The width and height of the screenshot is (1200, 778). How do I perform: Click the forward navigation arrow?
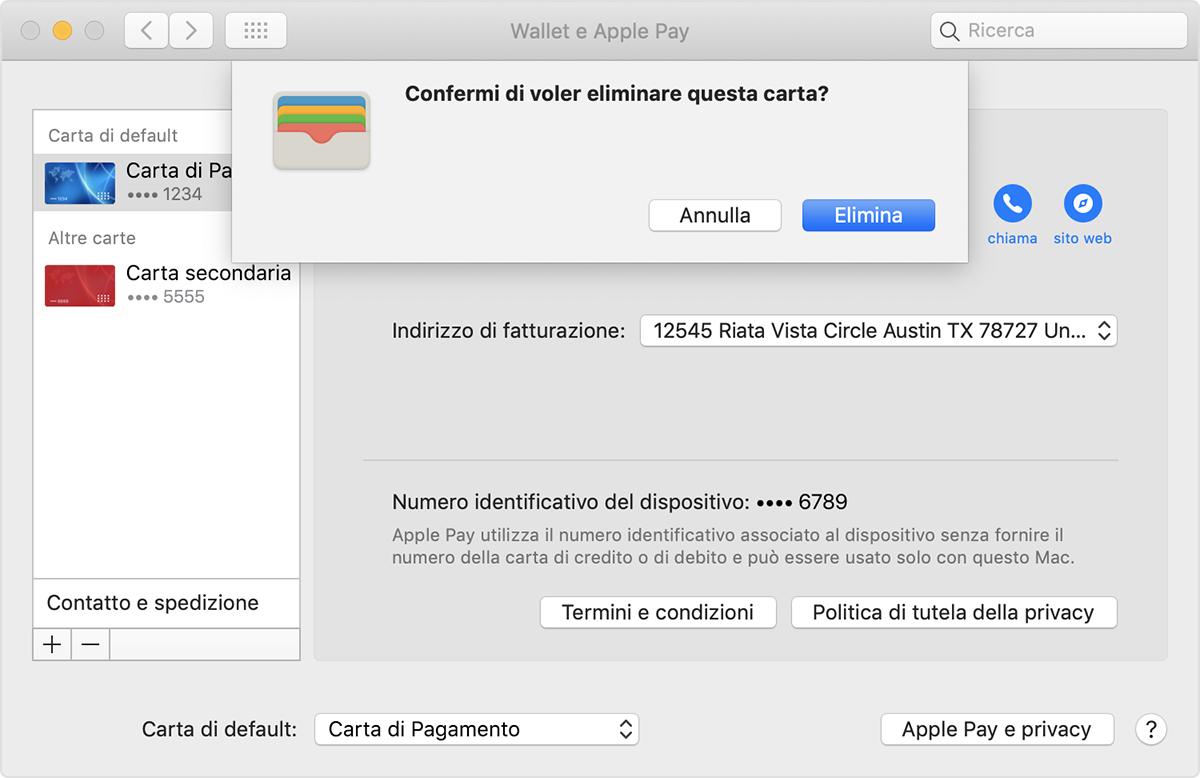coord(190,31)
